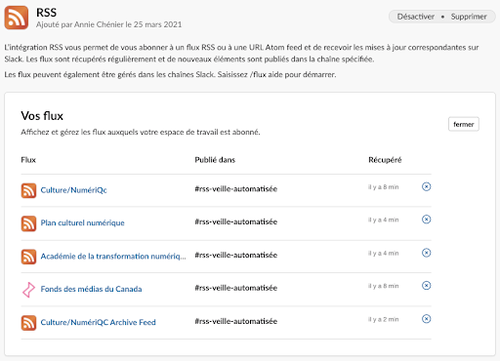Click channel name in Académie row
500x361 pixels.
click(x=236, y=255)
